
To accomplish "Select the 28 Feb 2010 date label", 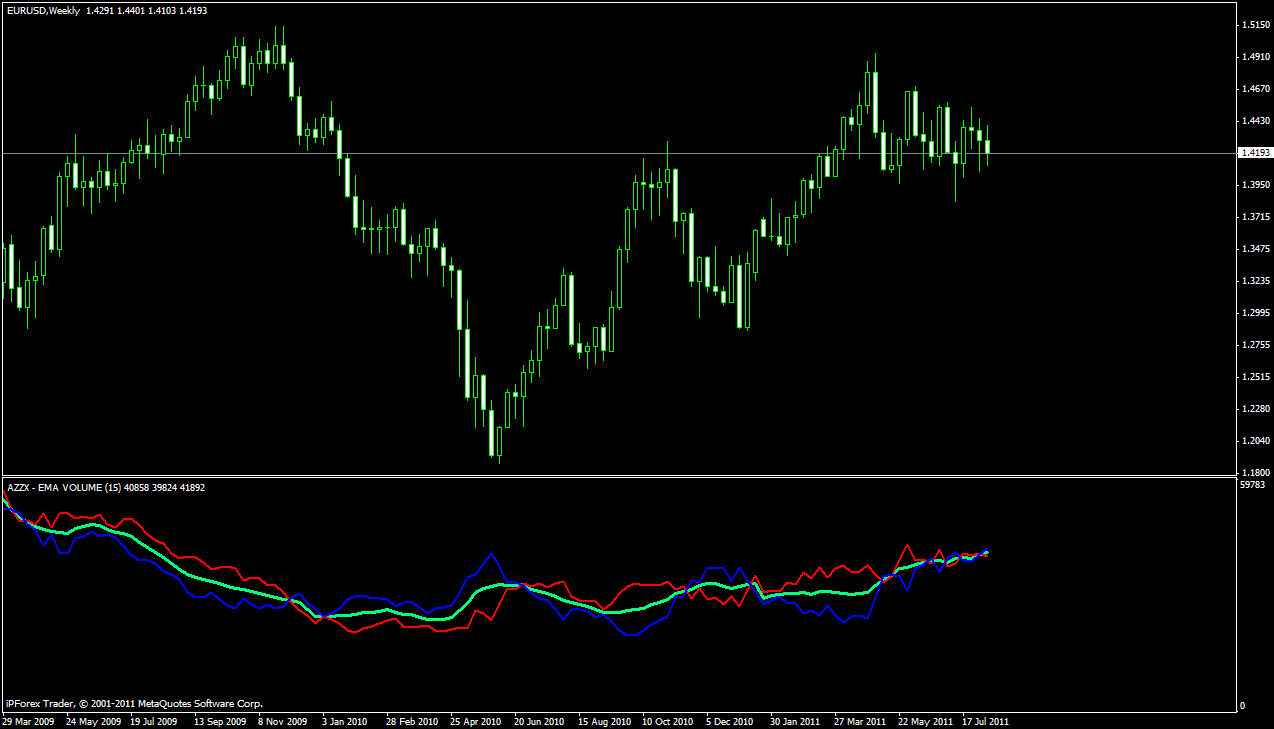I will pos(412,721).
